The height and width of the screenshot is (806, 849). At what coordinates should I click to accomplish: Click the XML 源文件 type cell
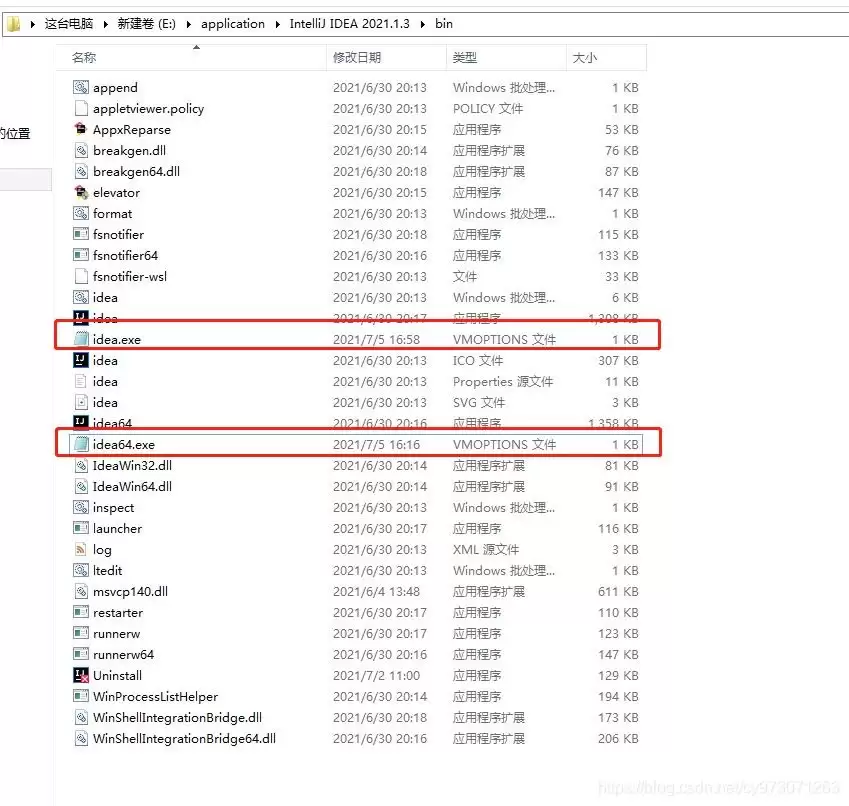(486, 549)
